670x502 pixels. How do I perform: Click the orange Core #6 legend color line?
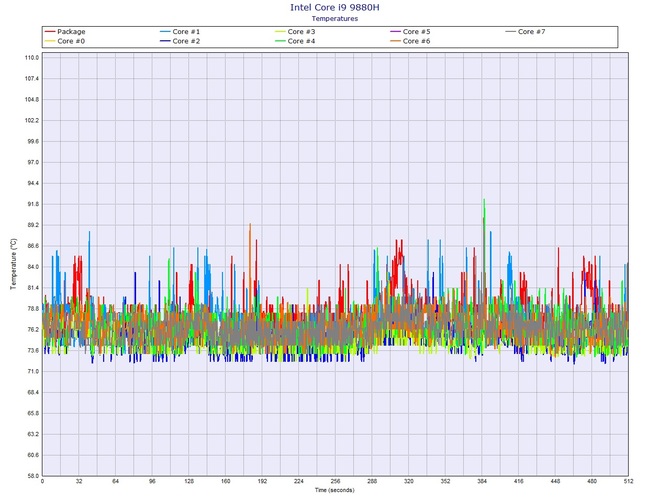[x=395, y=41]
